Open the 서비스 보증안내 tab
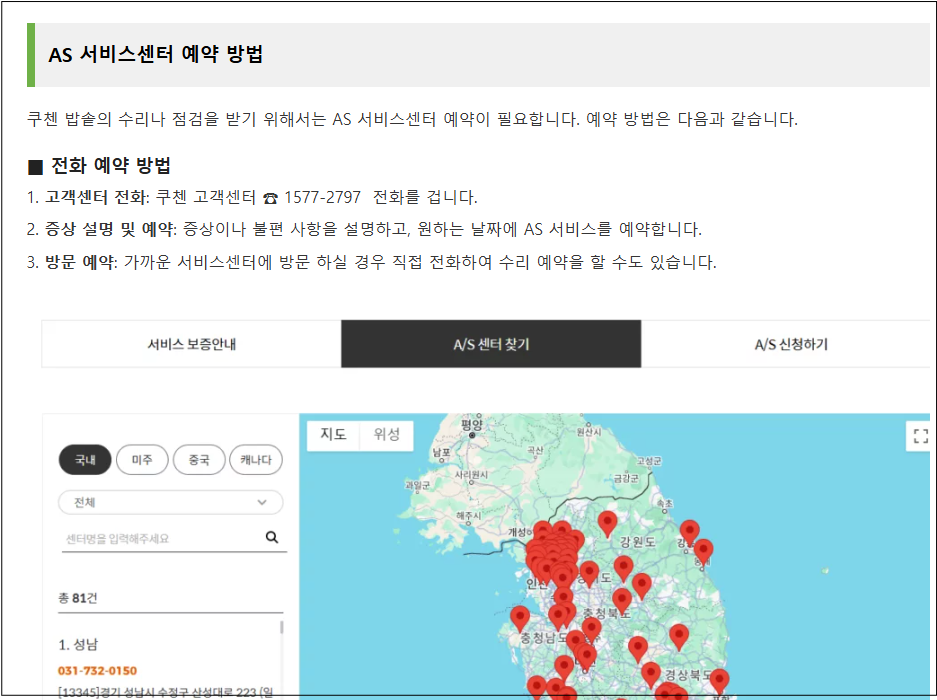The width and height of the screenshot is (937, 700). tap(191, 344)
